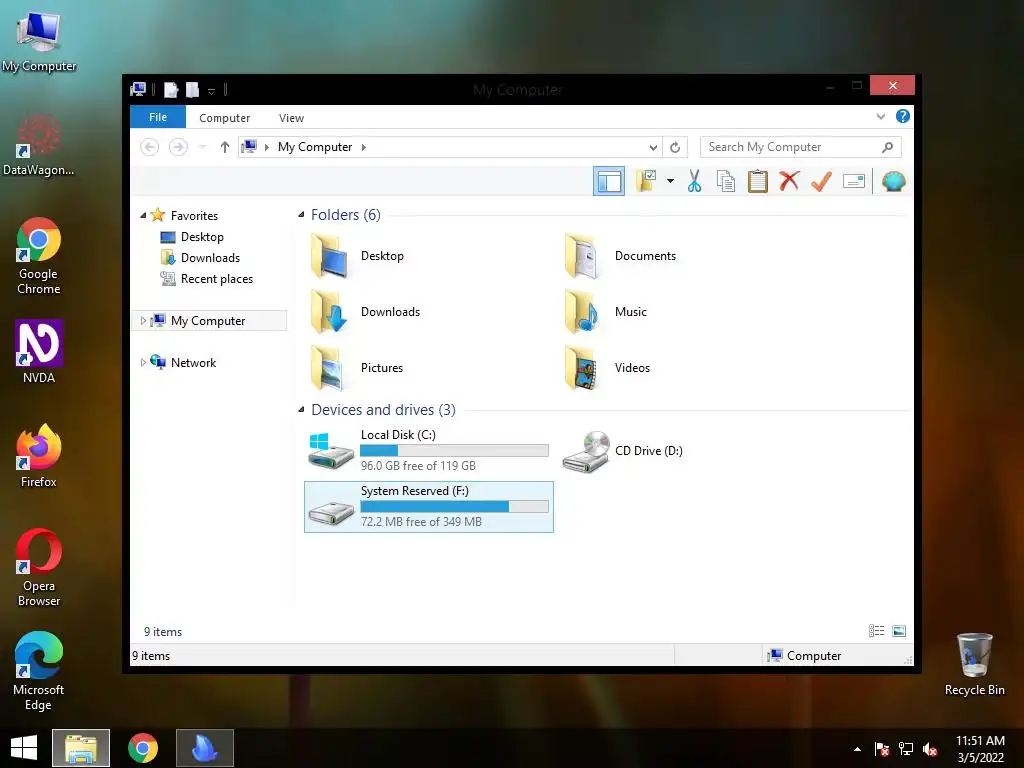Launch Chrome from the taskbar
The image size is (1024, 768).
(x=143, y=748)
